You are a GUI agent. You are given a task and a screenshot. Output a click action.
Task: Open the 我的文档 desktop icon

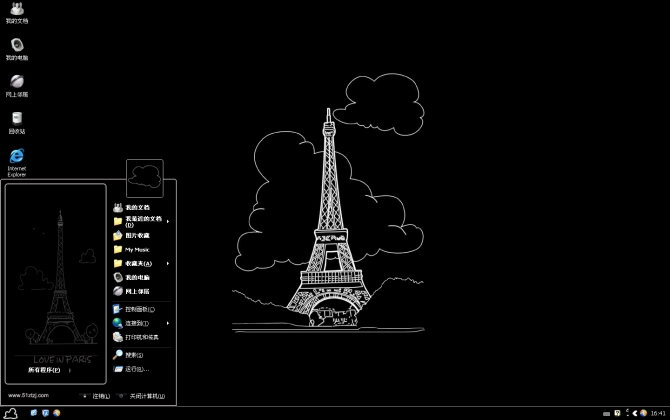point(17,12)
